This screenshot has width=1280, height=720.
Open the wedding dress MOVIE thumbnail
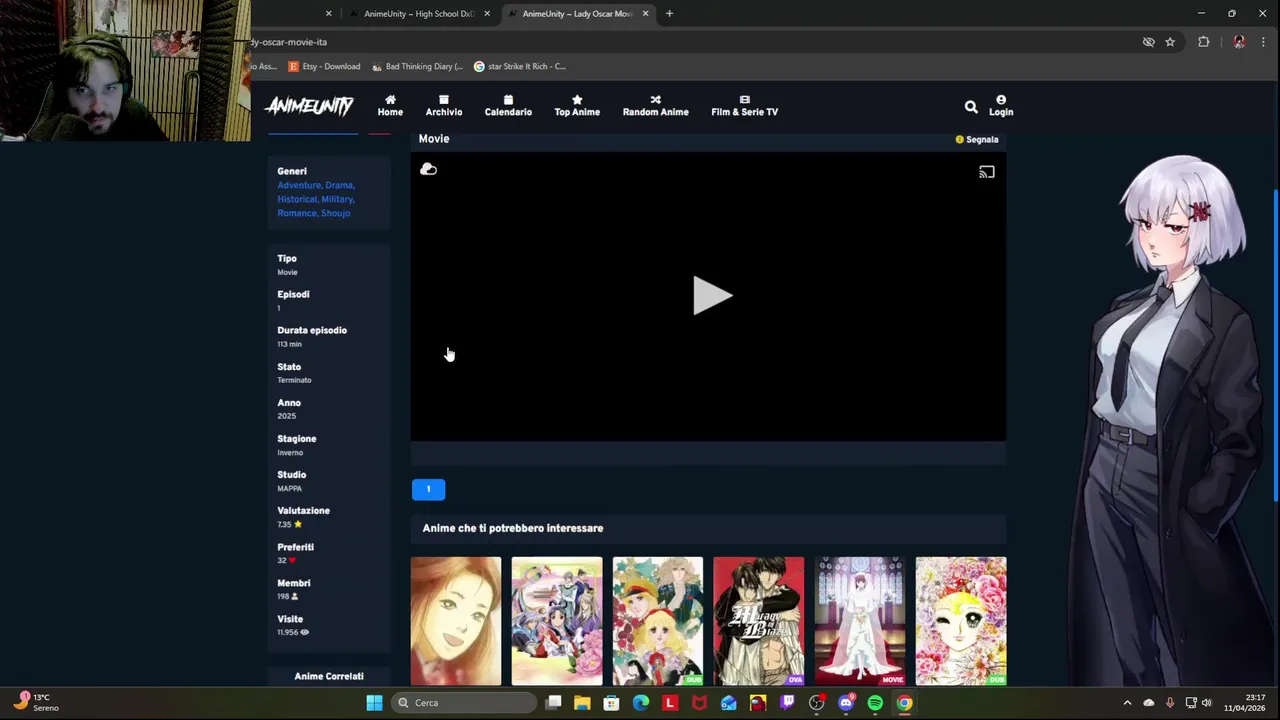pos(860,621)
